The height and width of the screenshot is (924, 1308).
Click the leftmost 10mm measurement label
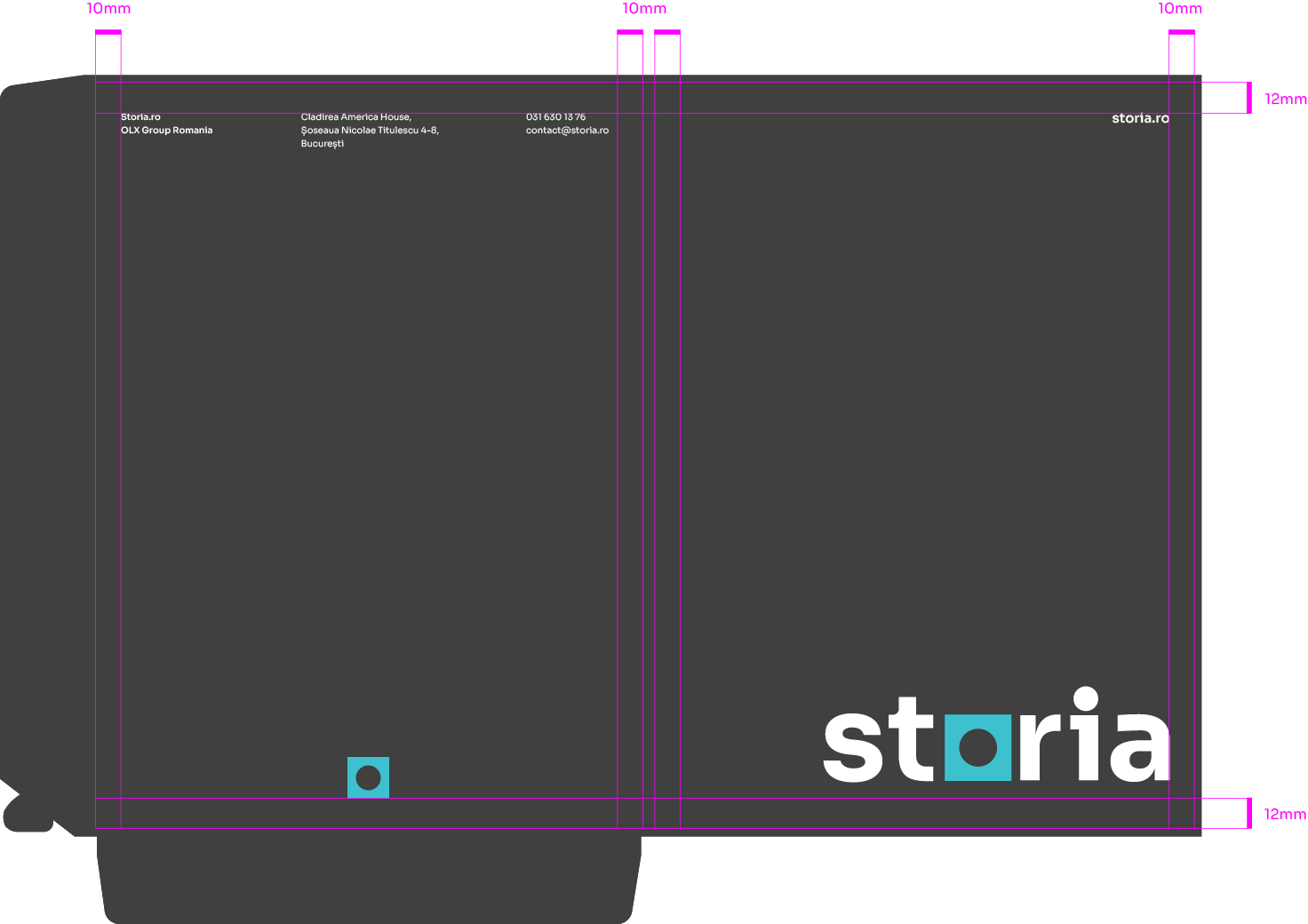(108, 9)
